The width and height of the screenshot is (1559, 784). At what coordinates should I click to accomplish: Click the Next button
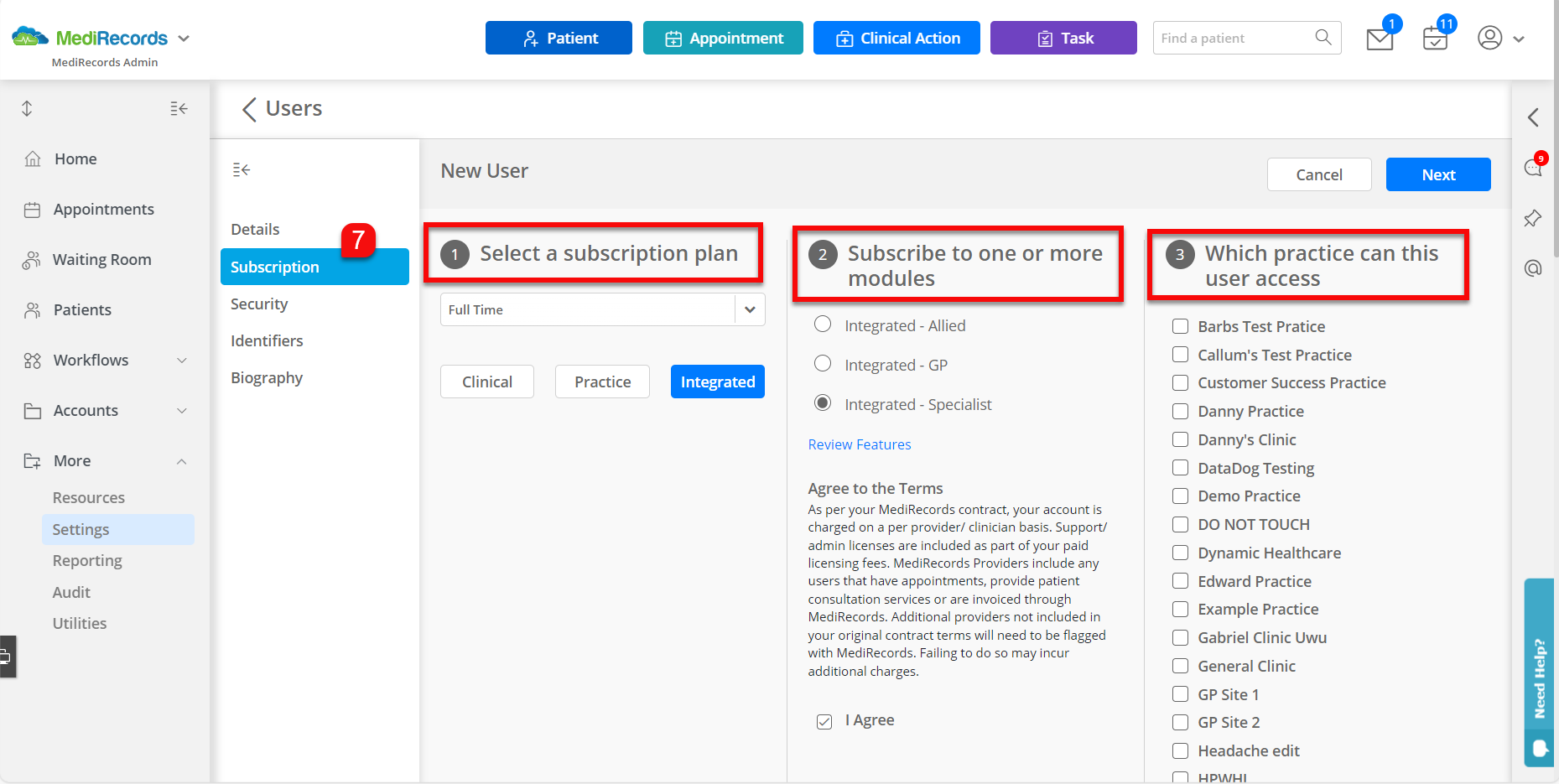coord(1438,174)
